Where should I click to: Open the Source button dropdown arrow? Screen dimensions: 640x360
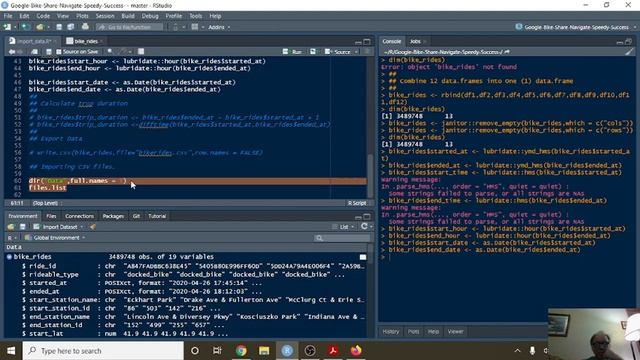[356, 52]
